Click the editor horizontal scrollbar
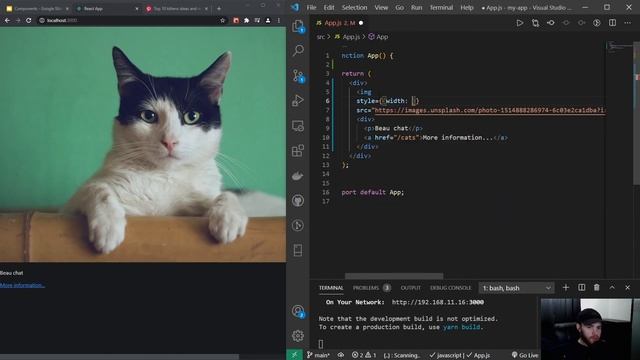Viewport: 640px width, 360px height. tap(394, 276)
